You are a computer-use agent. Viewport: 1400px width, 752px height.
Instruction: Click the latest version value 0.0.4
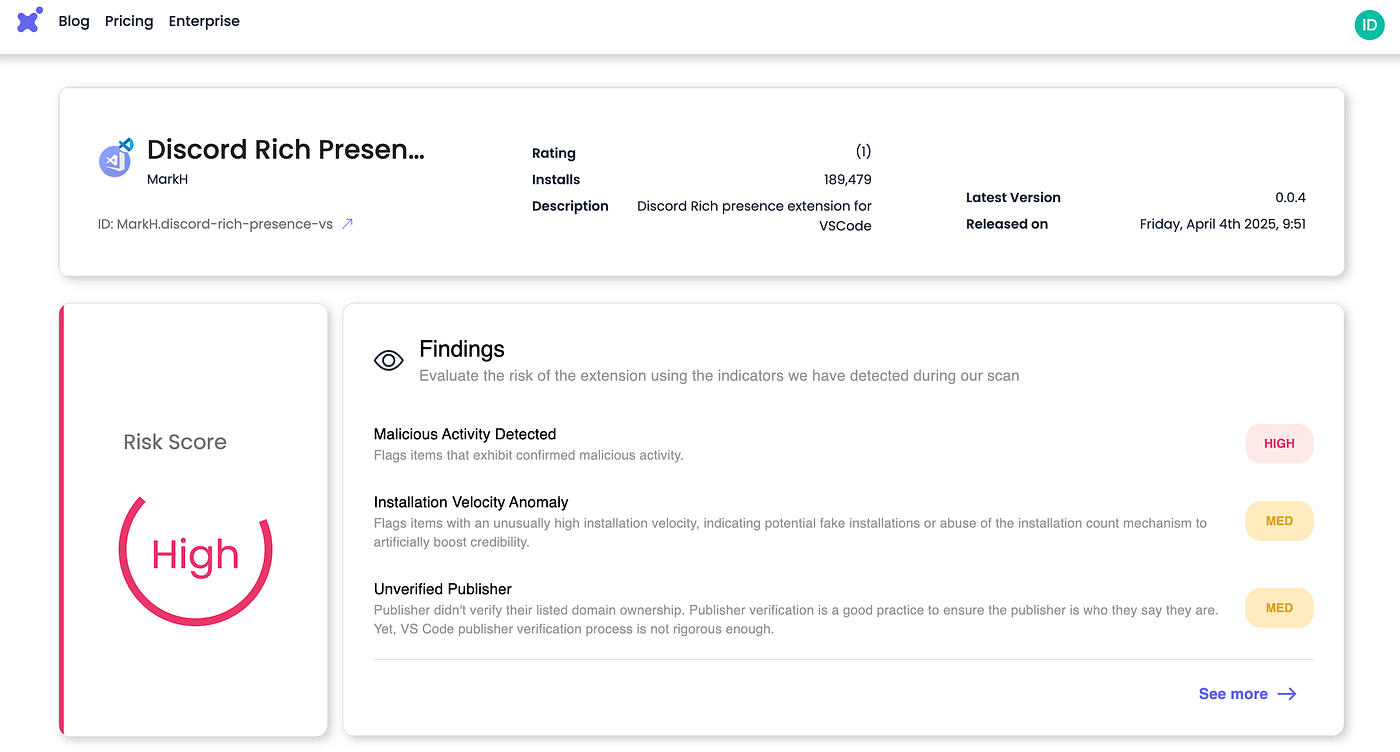coord(1290,198)
